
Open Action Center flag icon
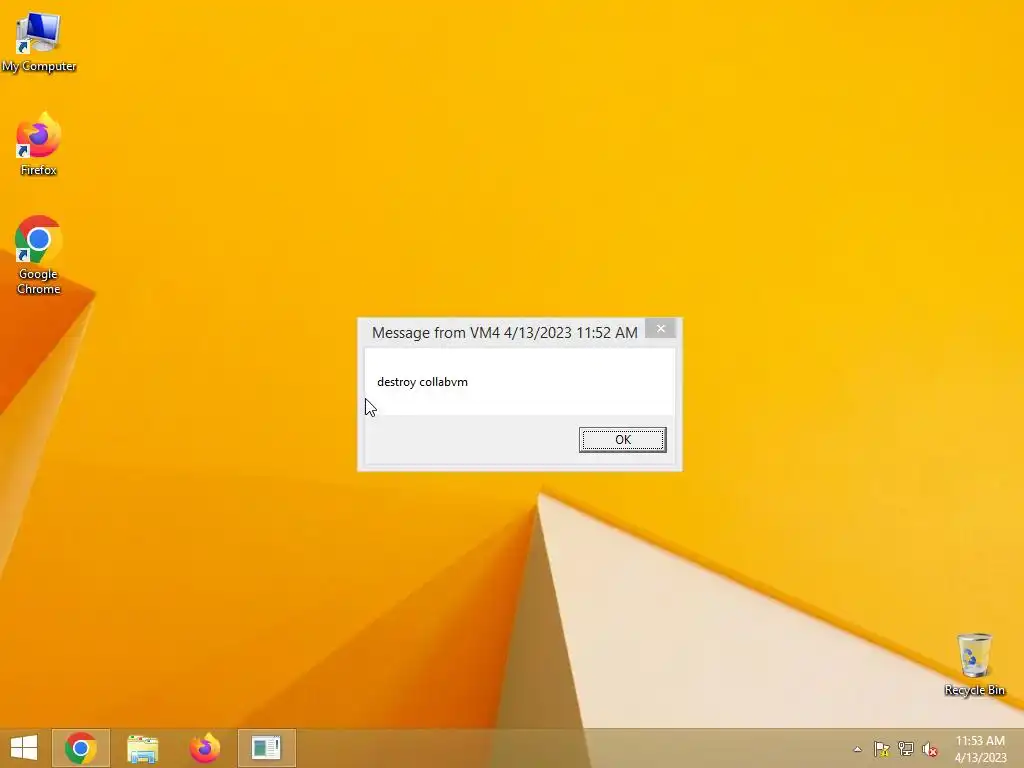(882, 749)
